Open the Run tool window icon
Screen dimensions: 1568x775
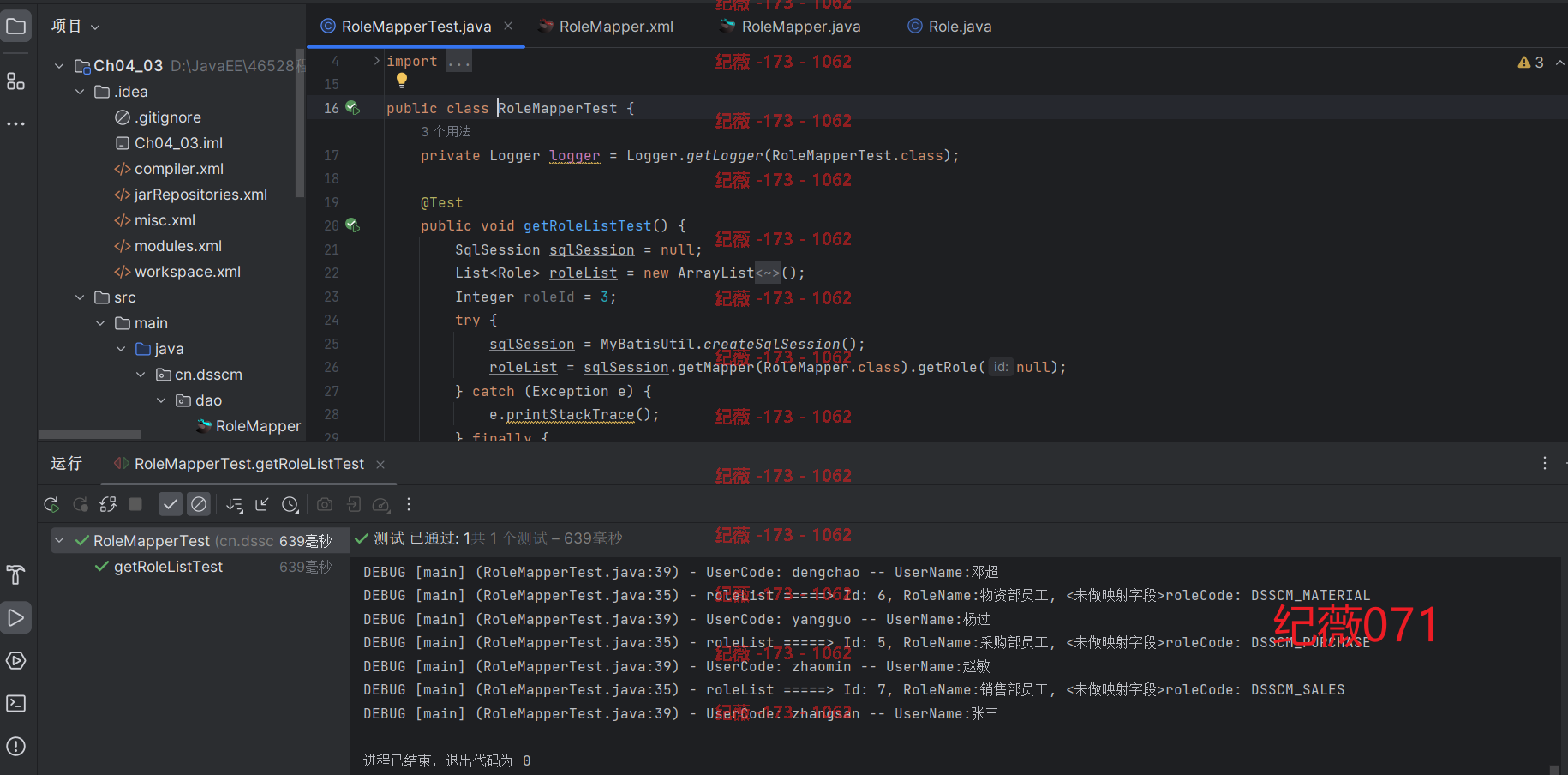pyautogui.click(x=15, y=617)
